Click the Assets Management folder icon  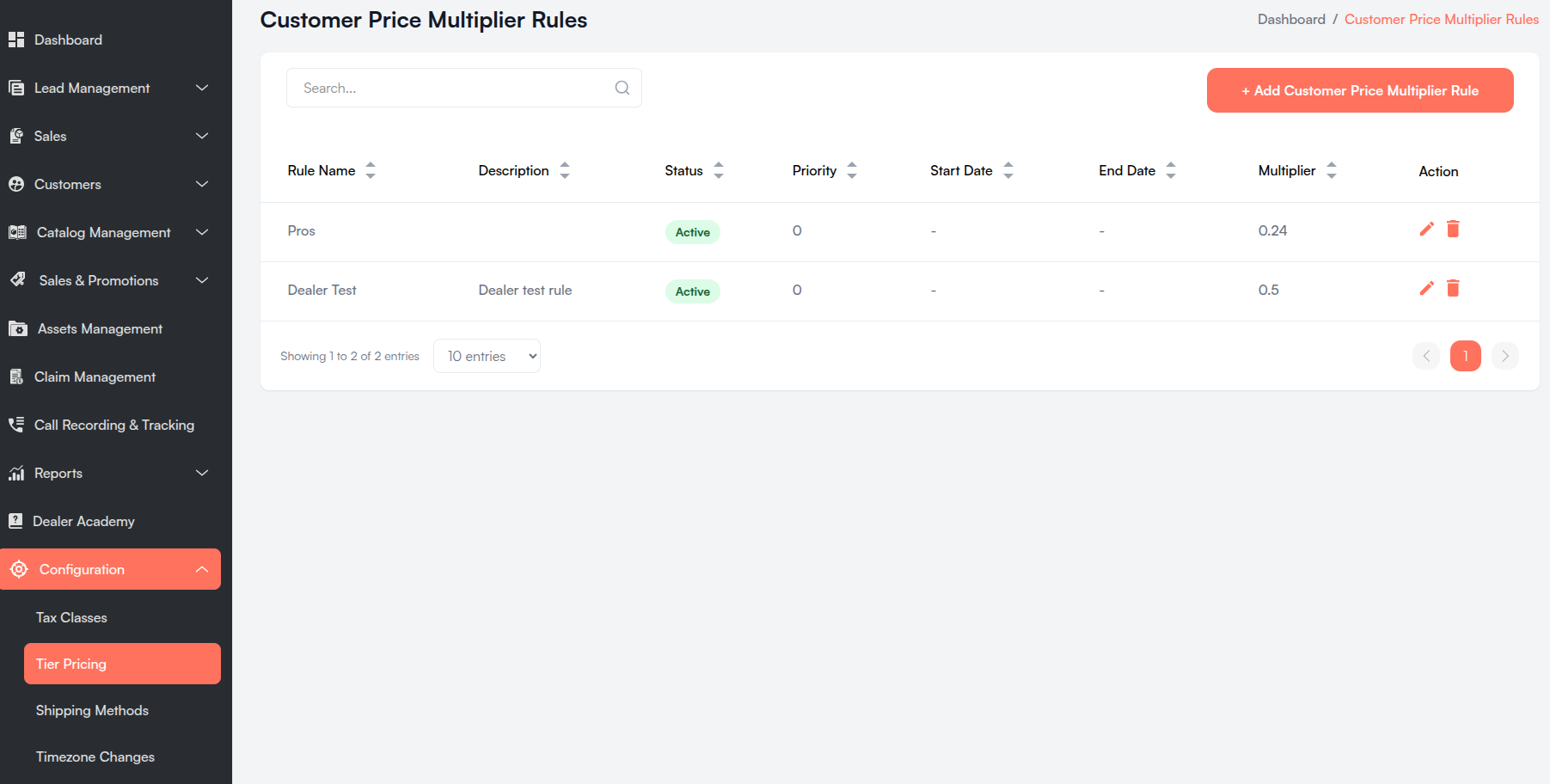pyautogui.click(x=18, y=328)
